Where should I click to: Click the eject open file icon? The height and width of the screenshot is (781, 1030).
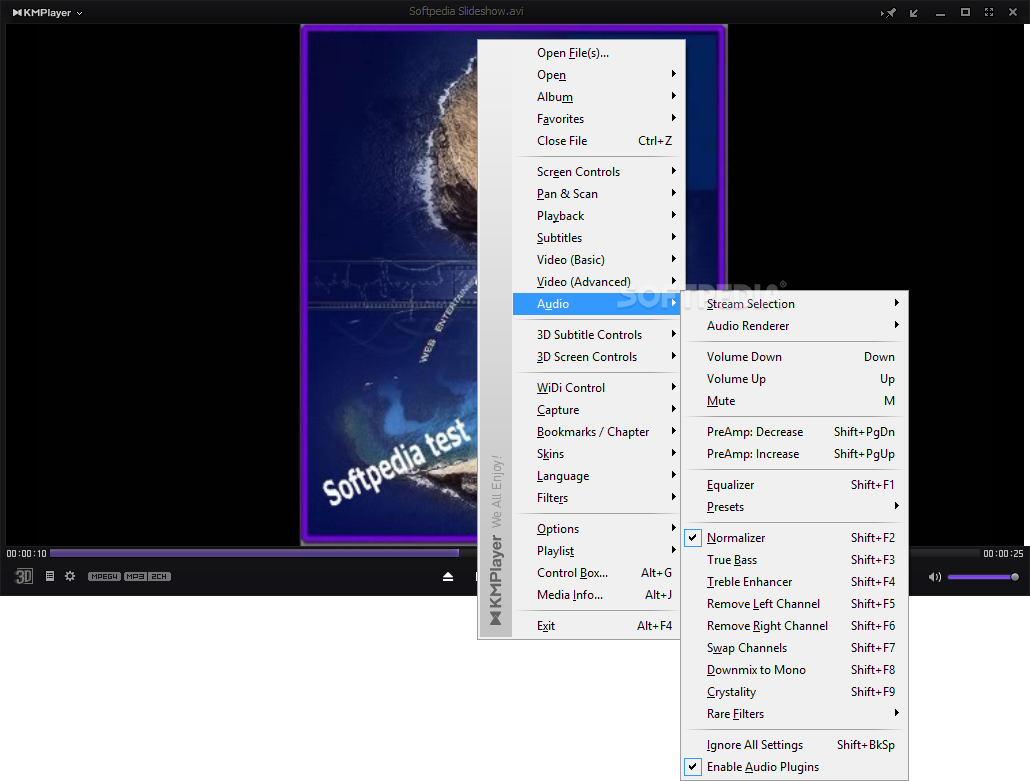(x=448, y=577)
